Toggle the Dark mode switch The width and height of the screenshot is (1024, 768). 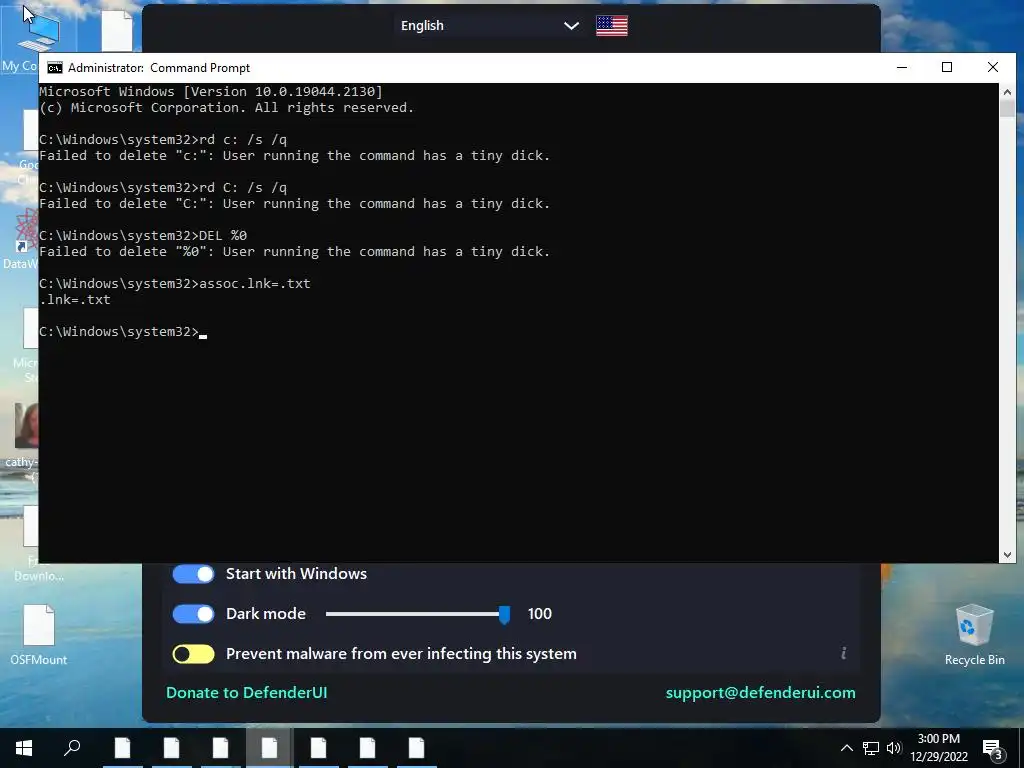[193, 614]
